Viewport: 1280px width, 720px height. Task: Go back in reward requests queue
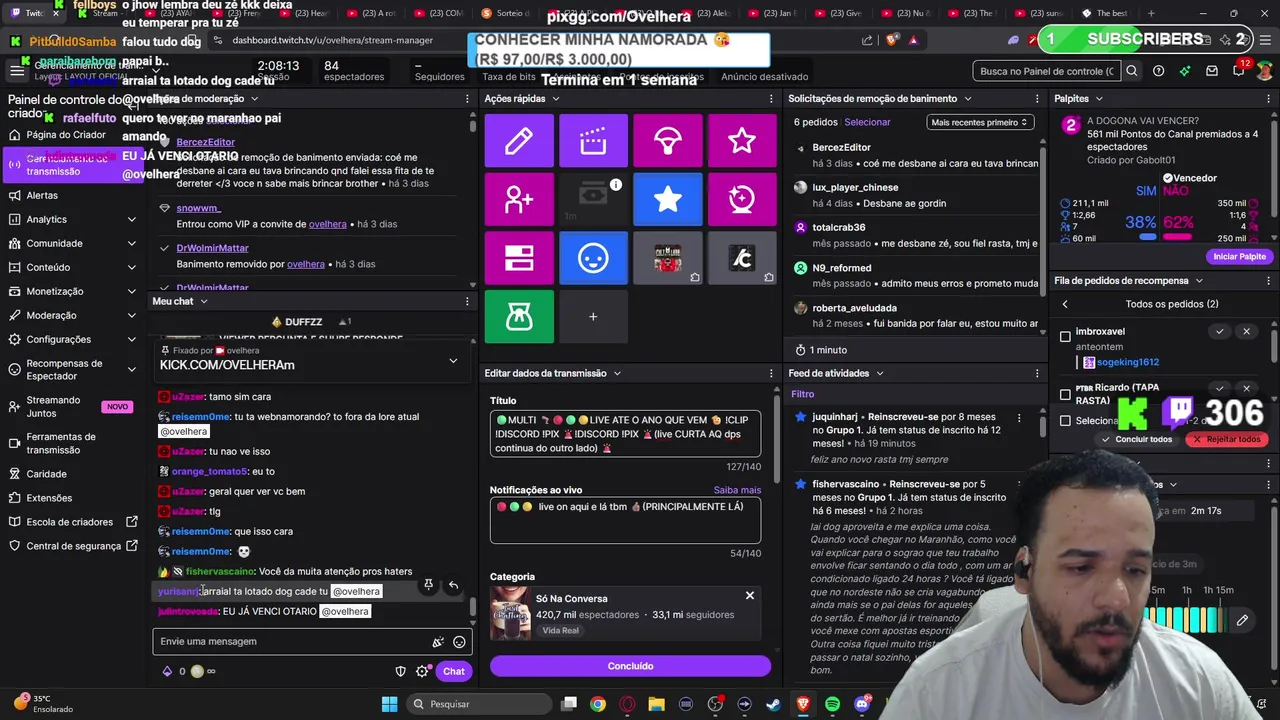click(1065, 304)
